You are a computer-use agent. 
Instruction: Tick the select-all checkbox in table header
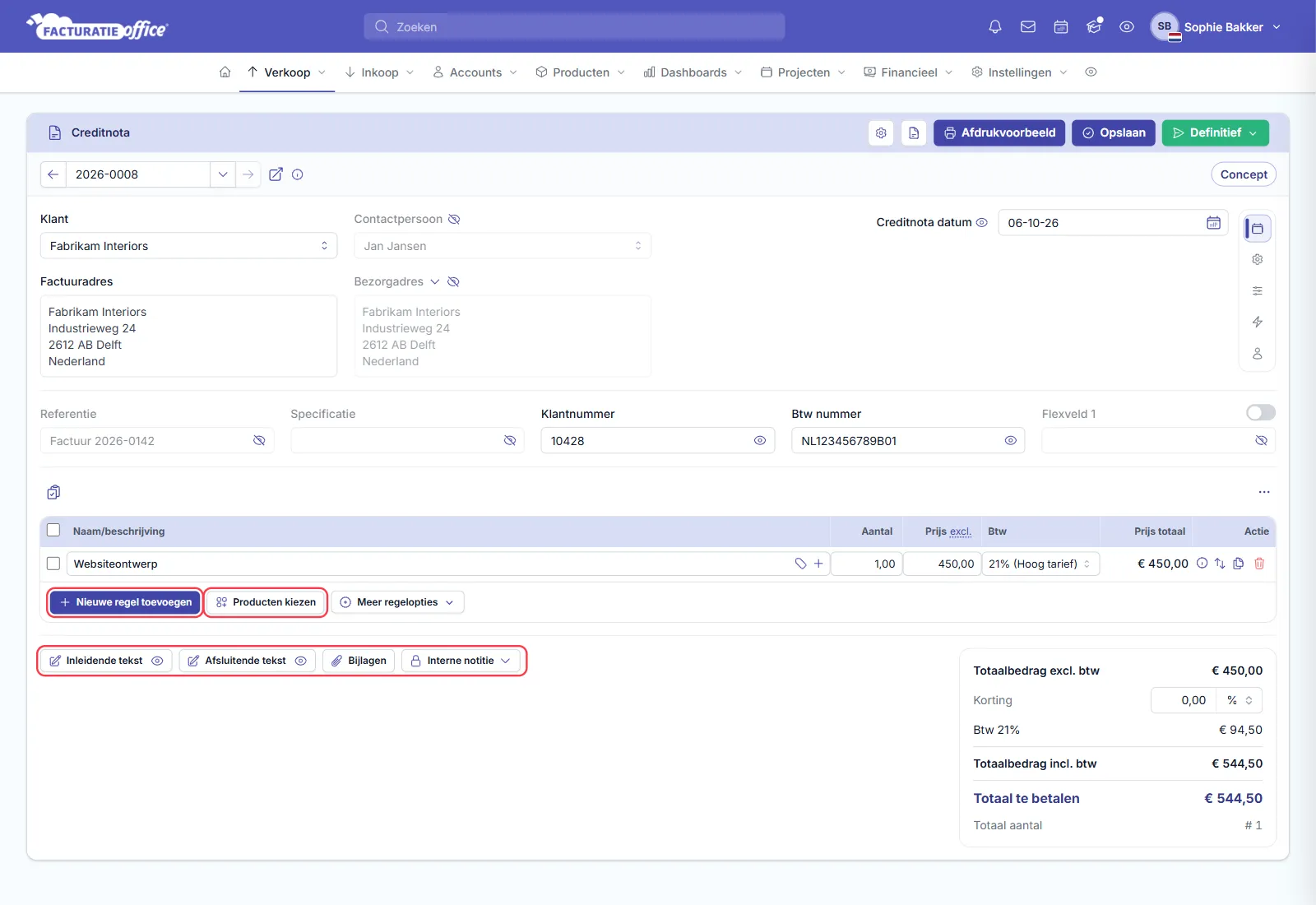tap(53, 531)
